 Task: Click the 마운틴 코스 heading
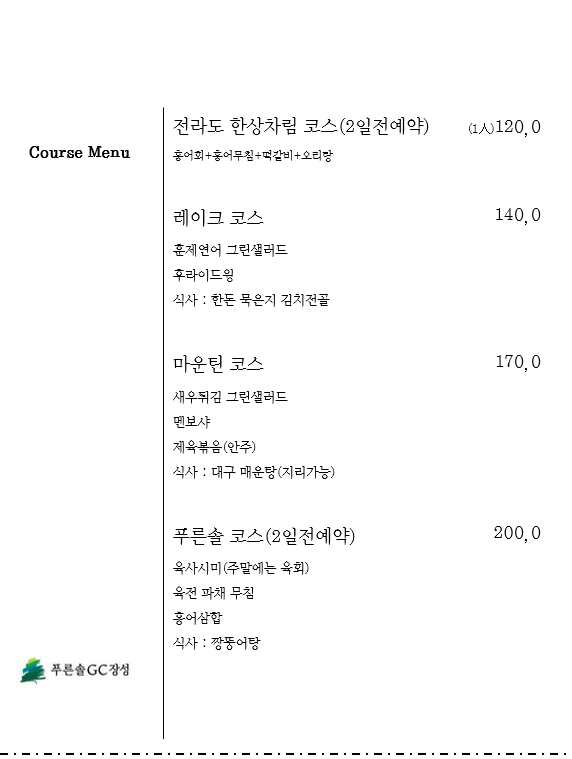pyautogui.click(x=218, y=364)
